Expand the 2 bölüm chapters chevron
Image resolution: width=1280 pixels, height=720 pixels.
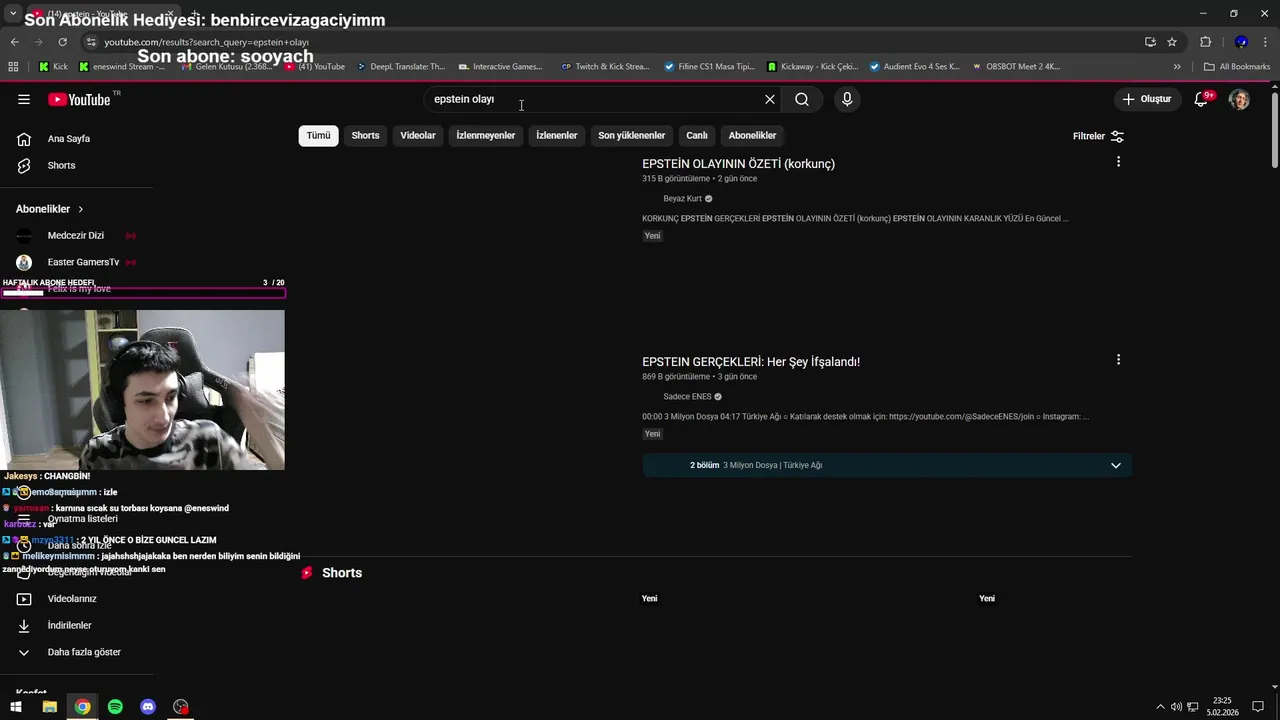point(1116,465)
